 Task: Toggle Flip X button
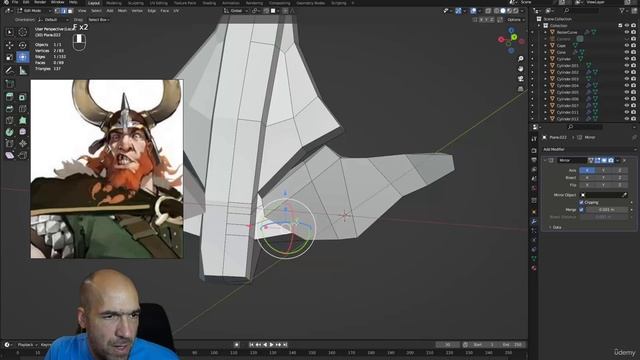tap(587, 185)
